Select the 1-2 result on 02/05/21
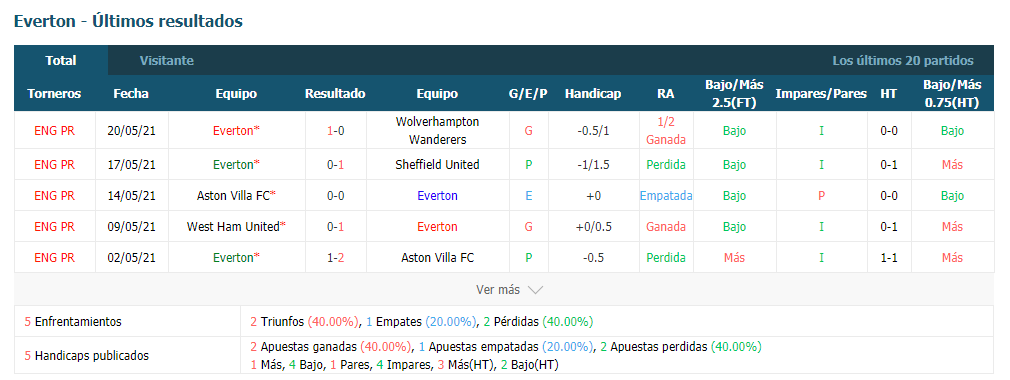 pos(335,258)
